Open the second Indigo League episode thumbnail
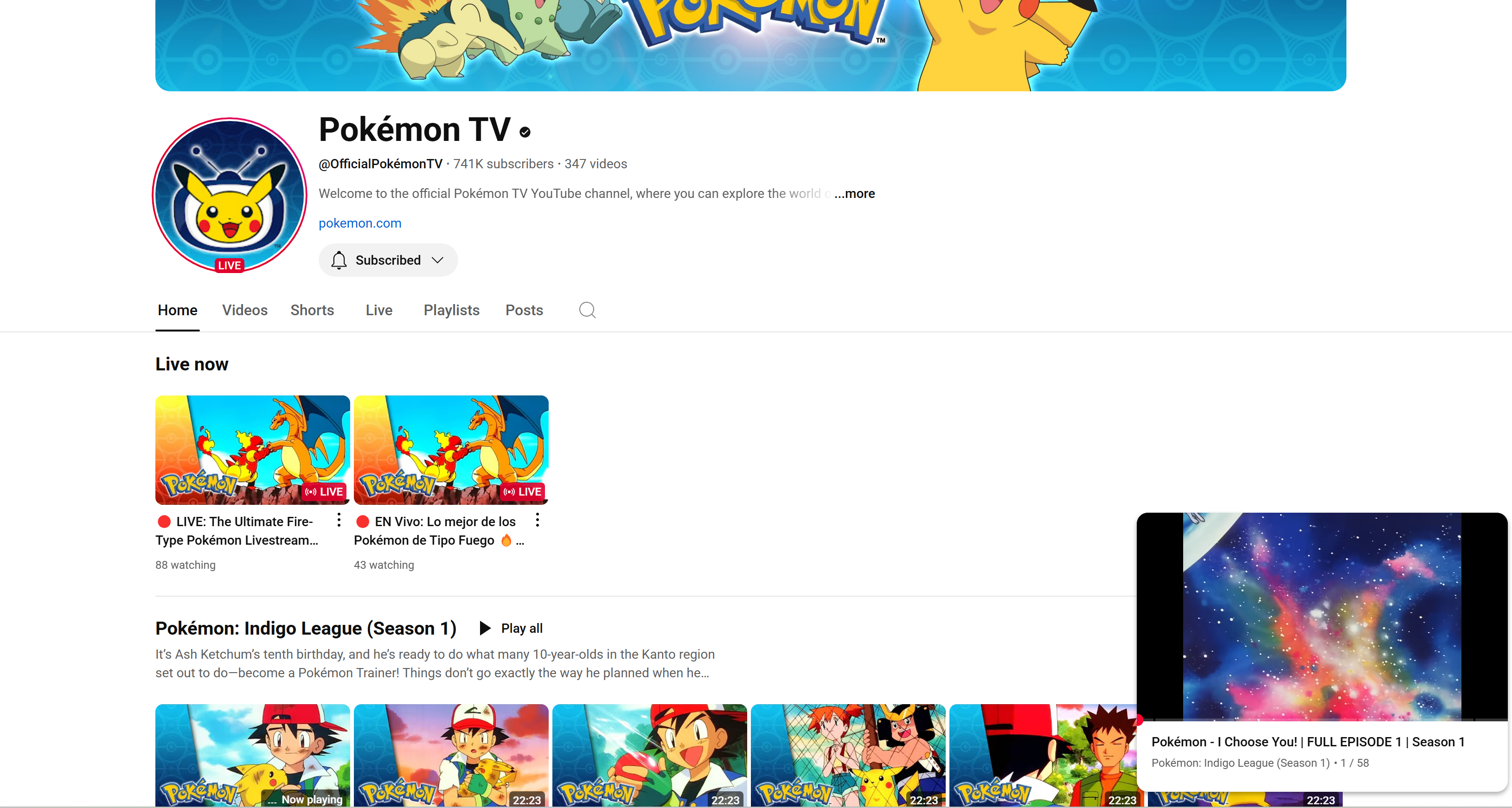The width and height of the screenshot is (1512, 808). (451, 755)
